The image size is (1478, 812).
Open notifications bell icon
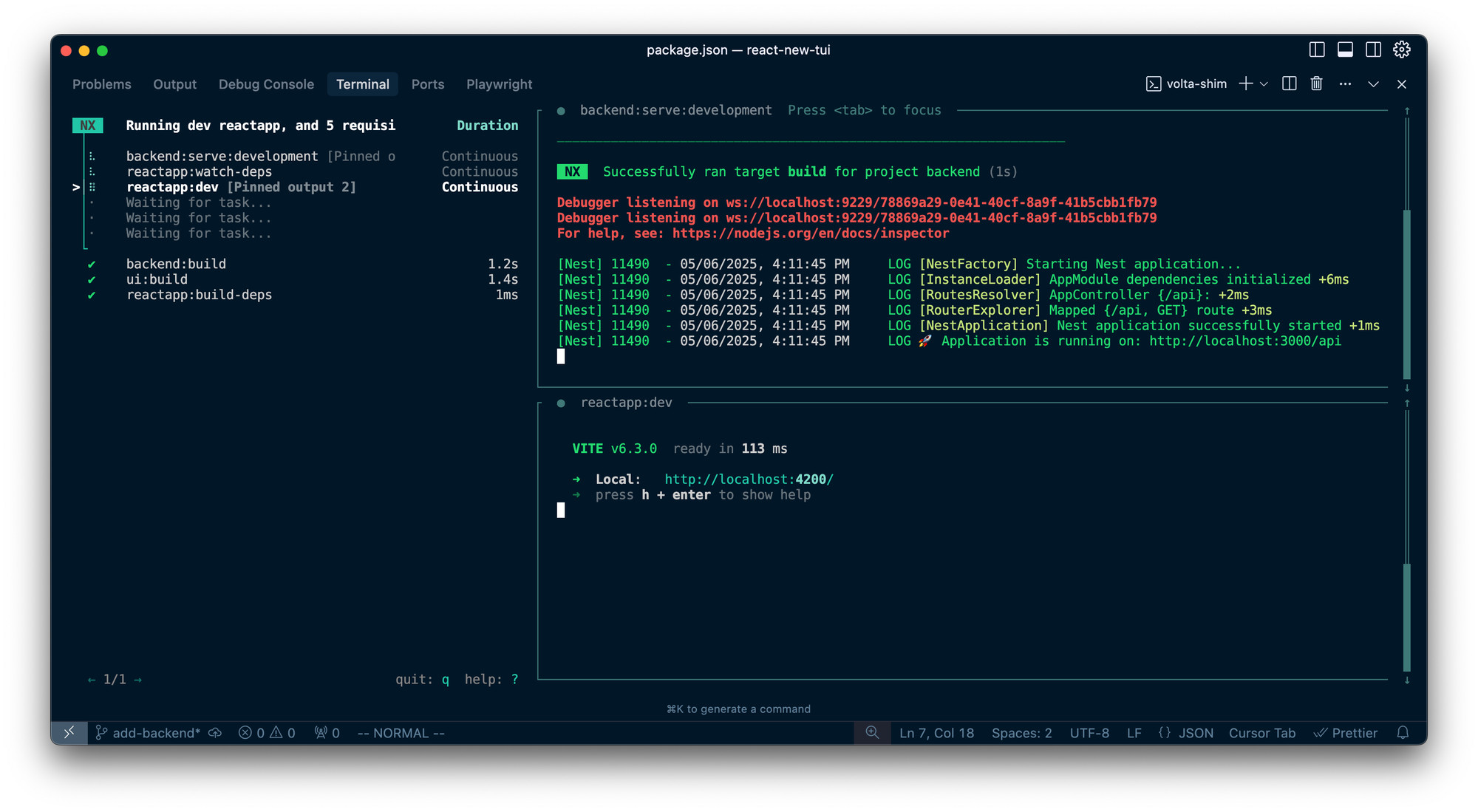1403,733
